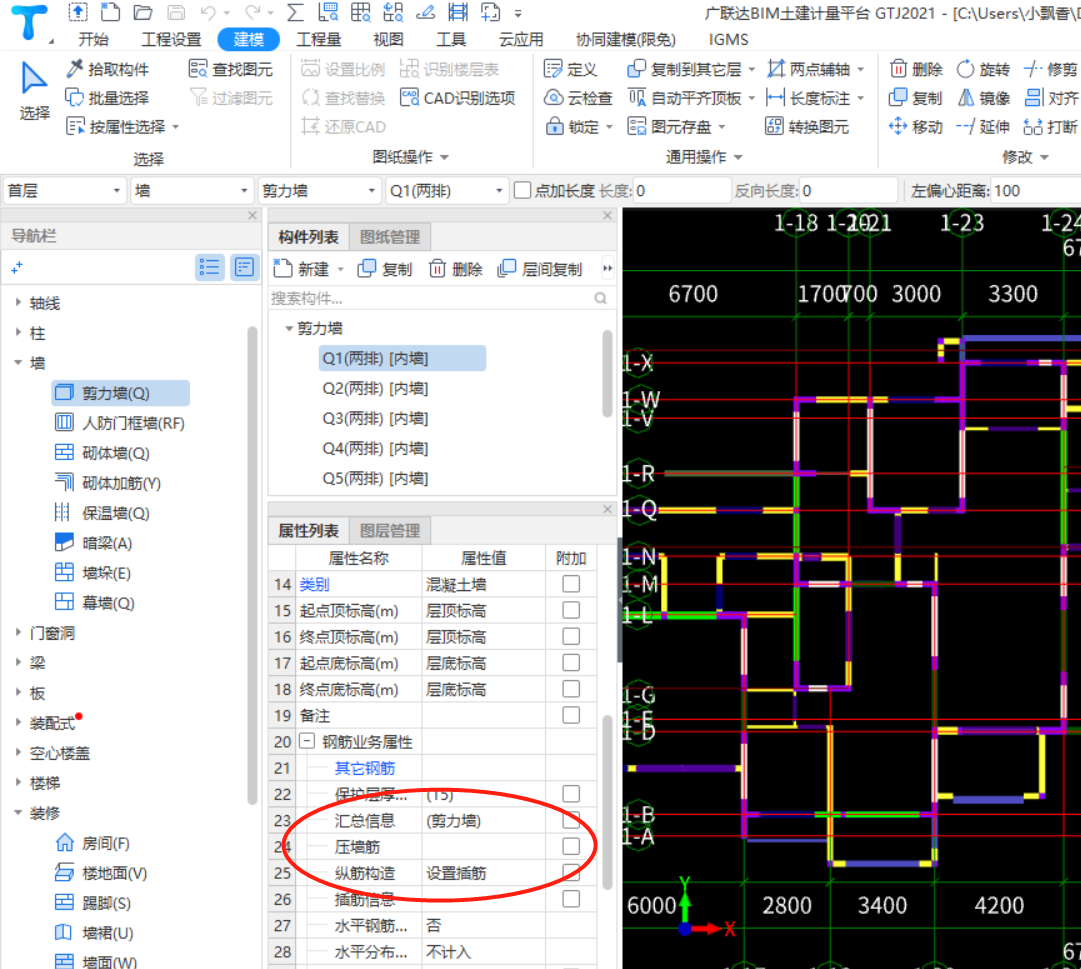1081x969 pixels.
Task: Open the 按属性选择 dropdown arrow
Action: (x=176, y=127)
